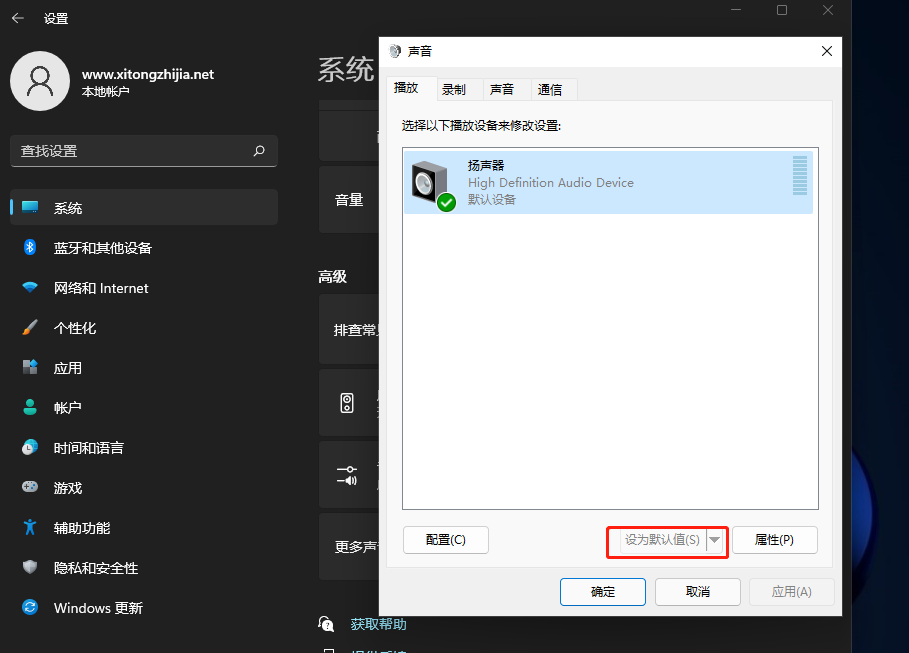The height and width of the screenshot is (653, 909).
Task: Open 个性化 settings
Action: click(144, 328)
